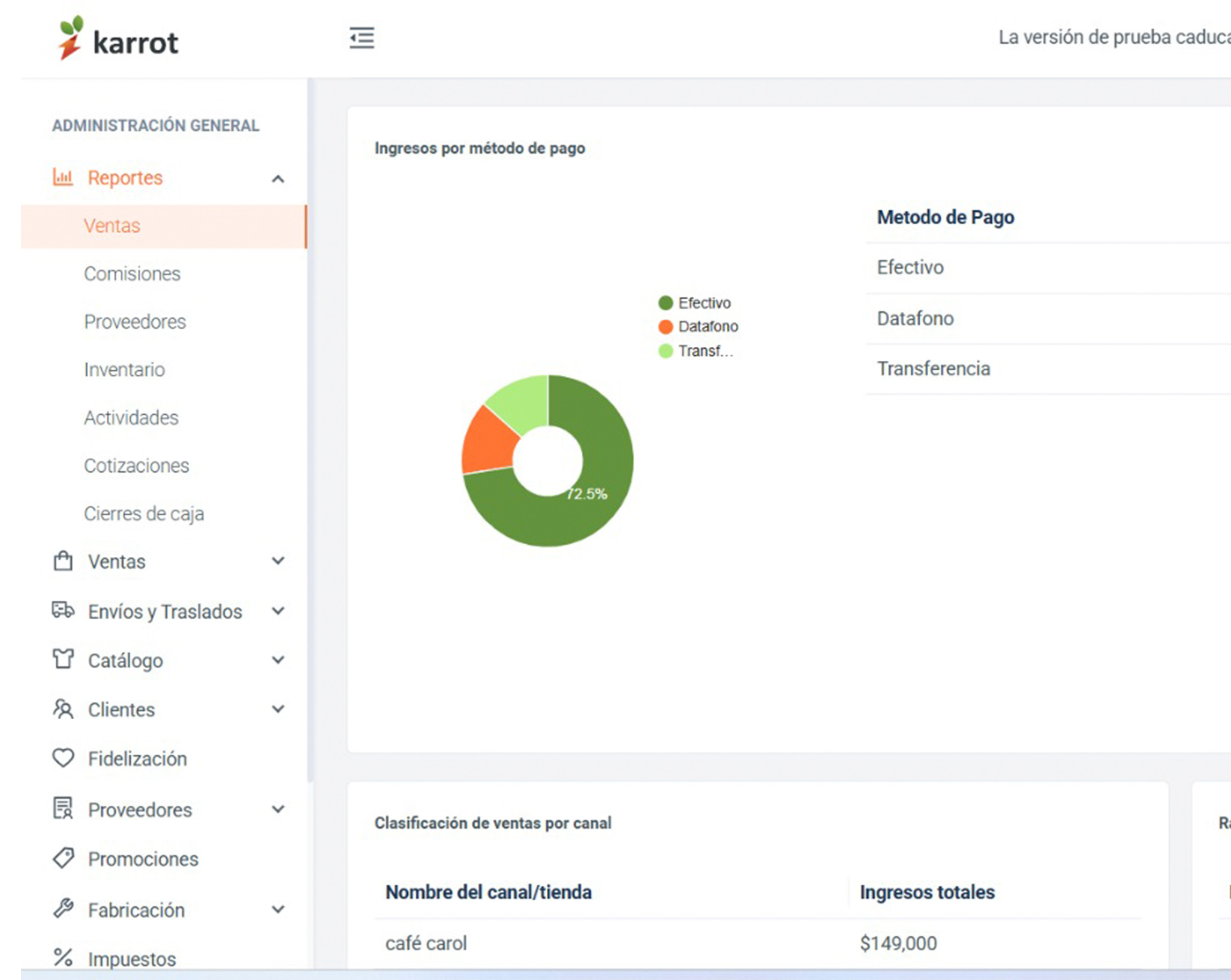Open Proveedores under Reportes

135,322
